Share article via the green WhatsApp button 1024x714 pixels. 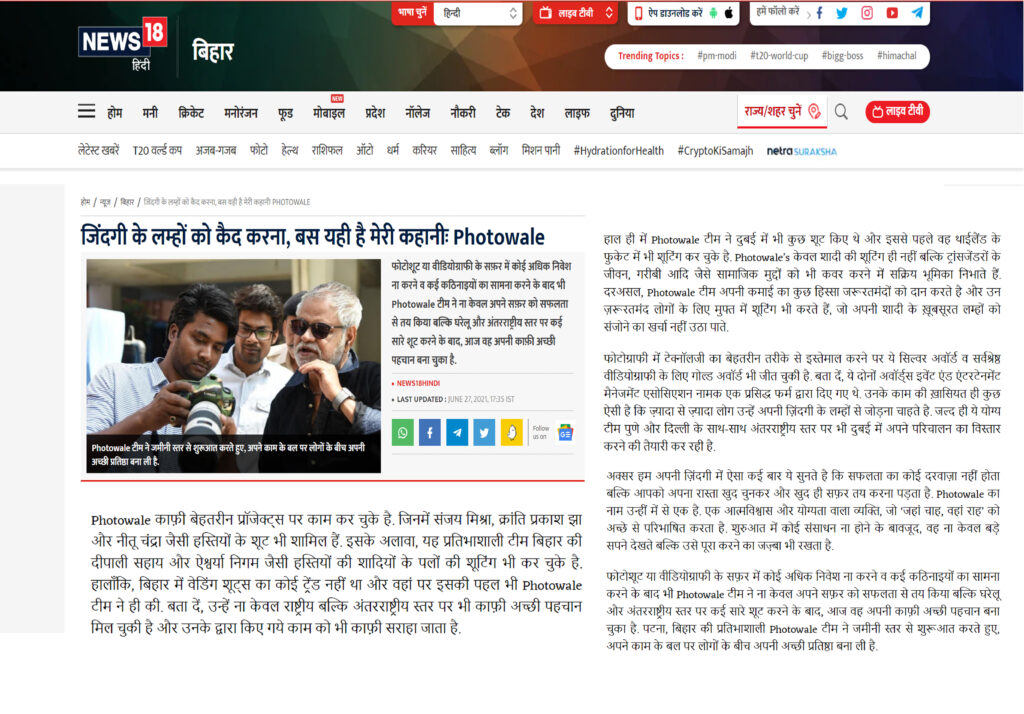click(402, 432)
